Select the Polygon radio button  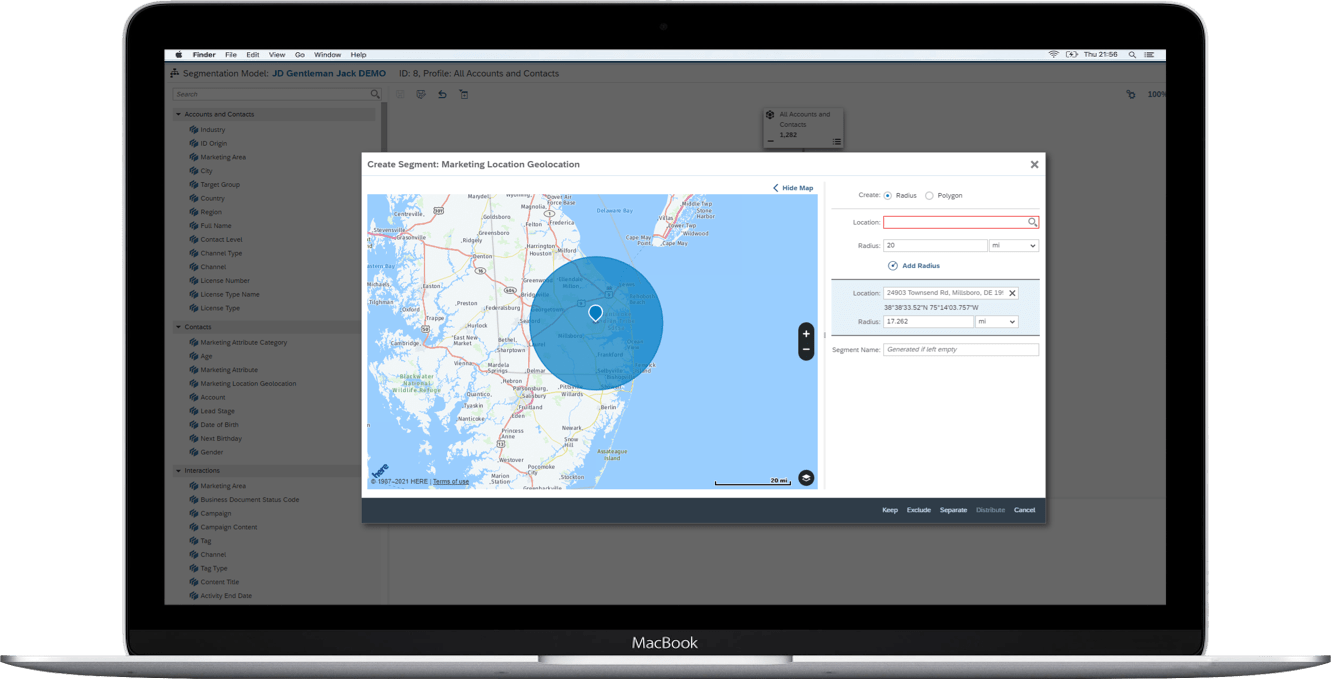coord(929,196)
